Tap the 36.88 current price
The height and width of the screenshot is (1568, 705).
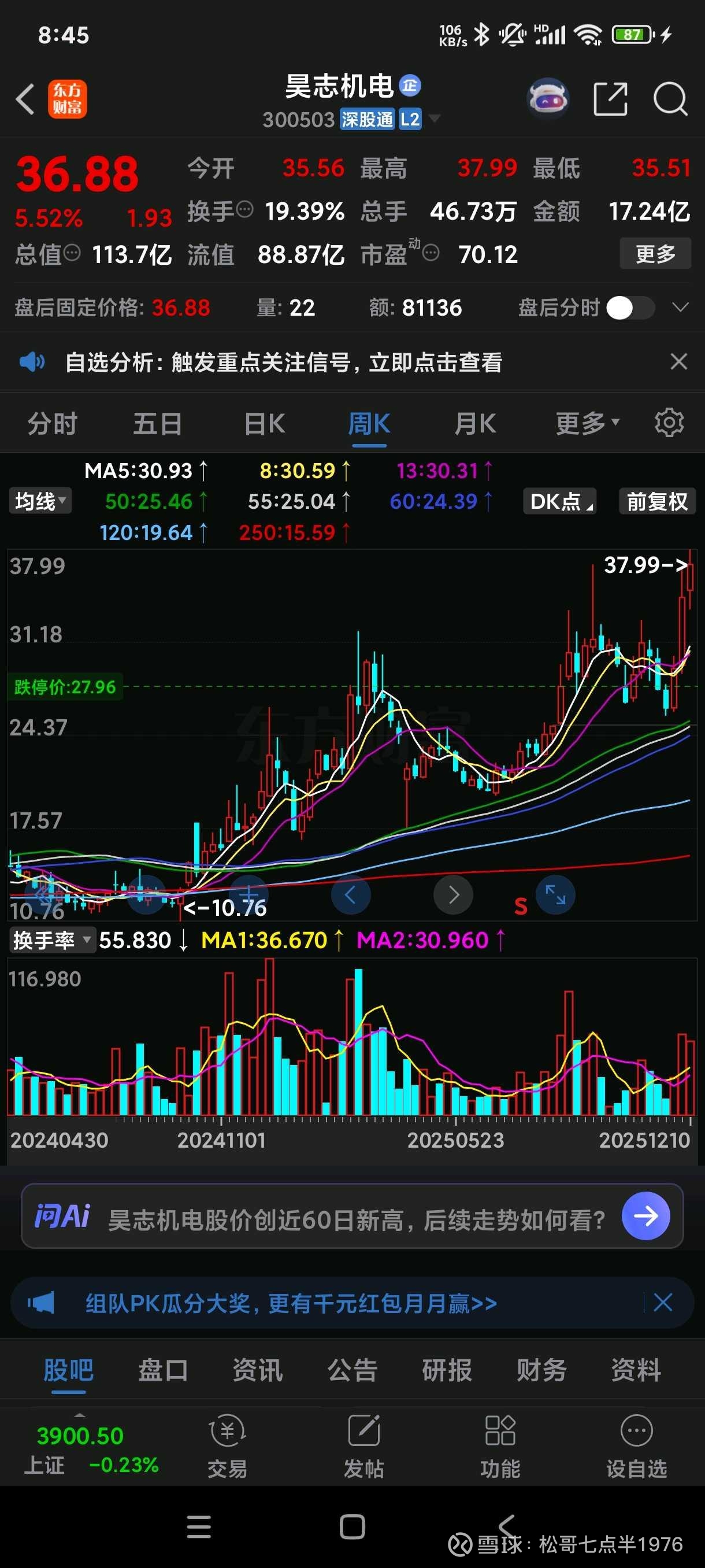point(77,174)
